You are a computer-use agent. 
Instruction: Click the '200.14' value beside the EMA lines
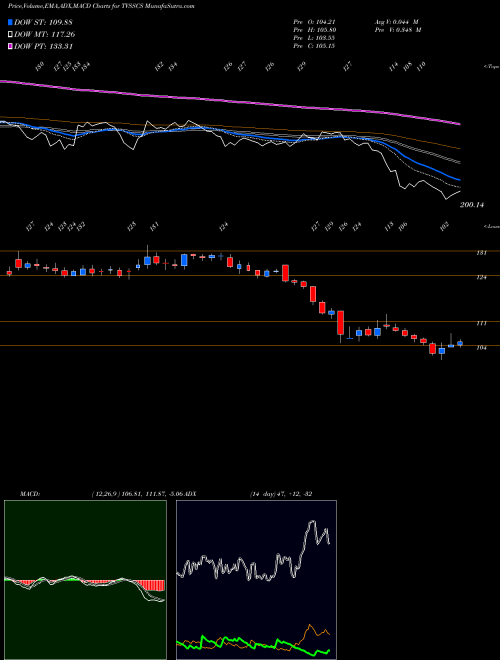[472, 205]
